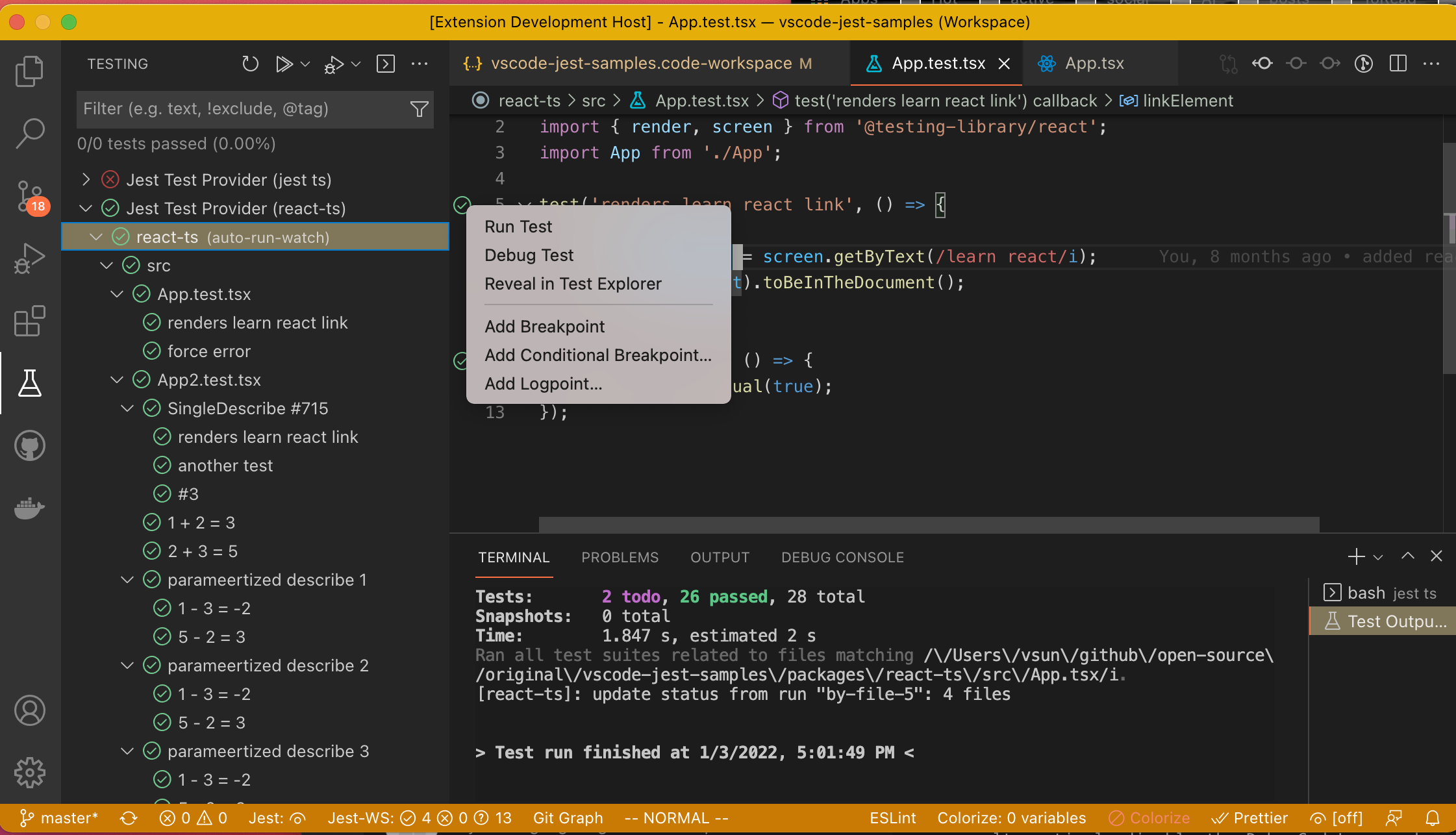This screenshot has height=835, width=1456.
Task: Toggle Colorize in the status bar
Action: pos(1149,818)
